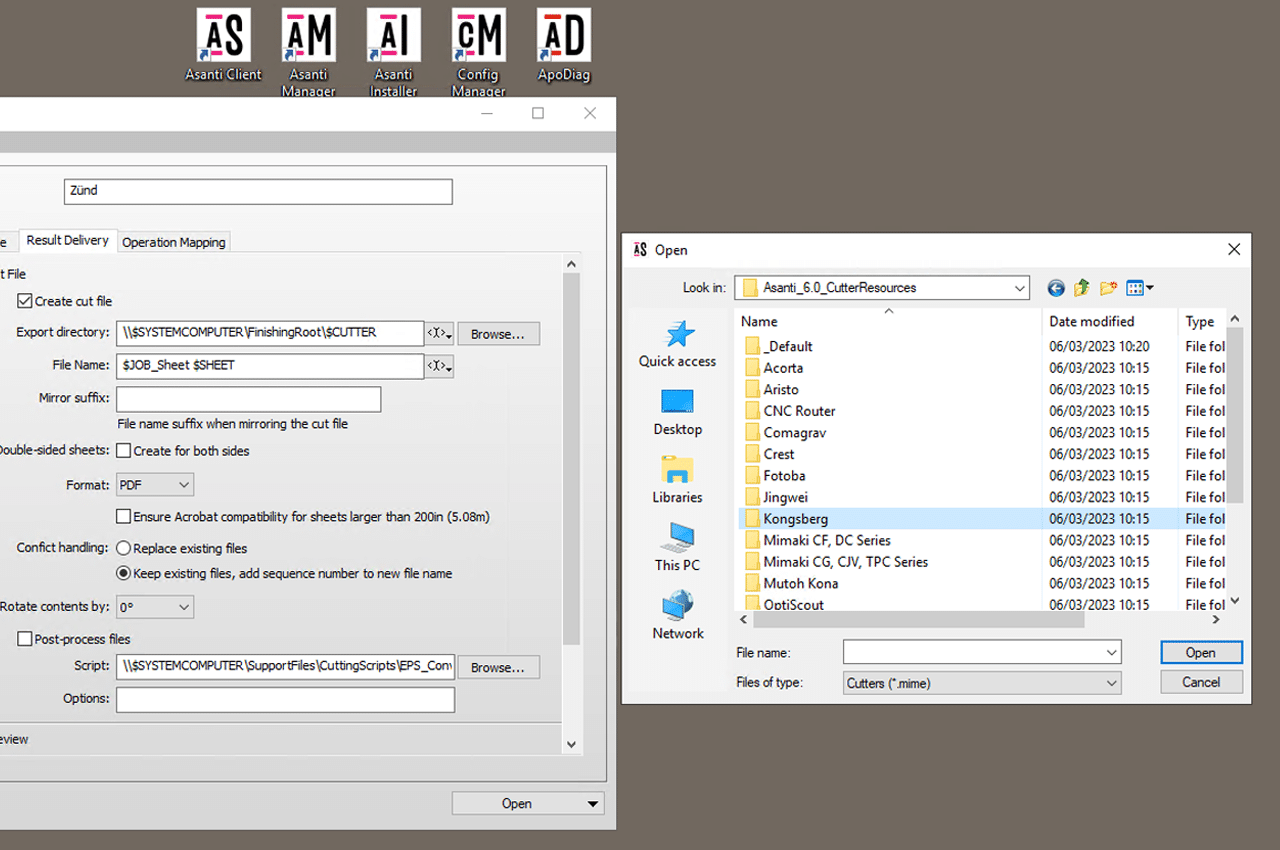Select the Crest folder icon
The image size is (1280, 850).
[753, 454]
